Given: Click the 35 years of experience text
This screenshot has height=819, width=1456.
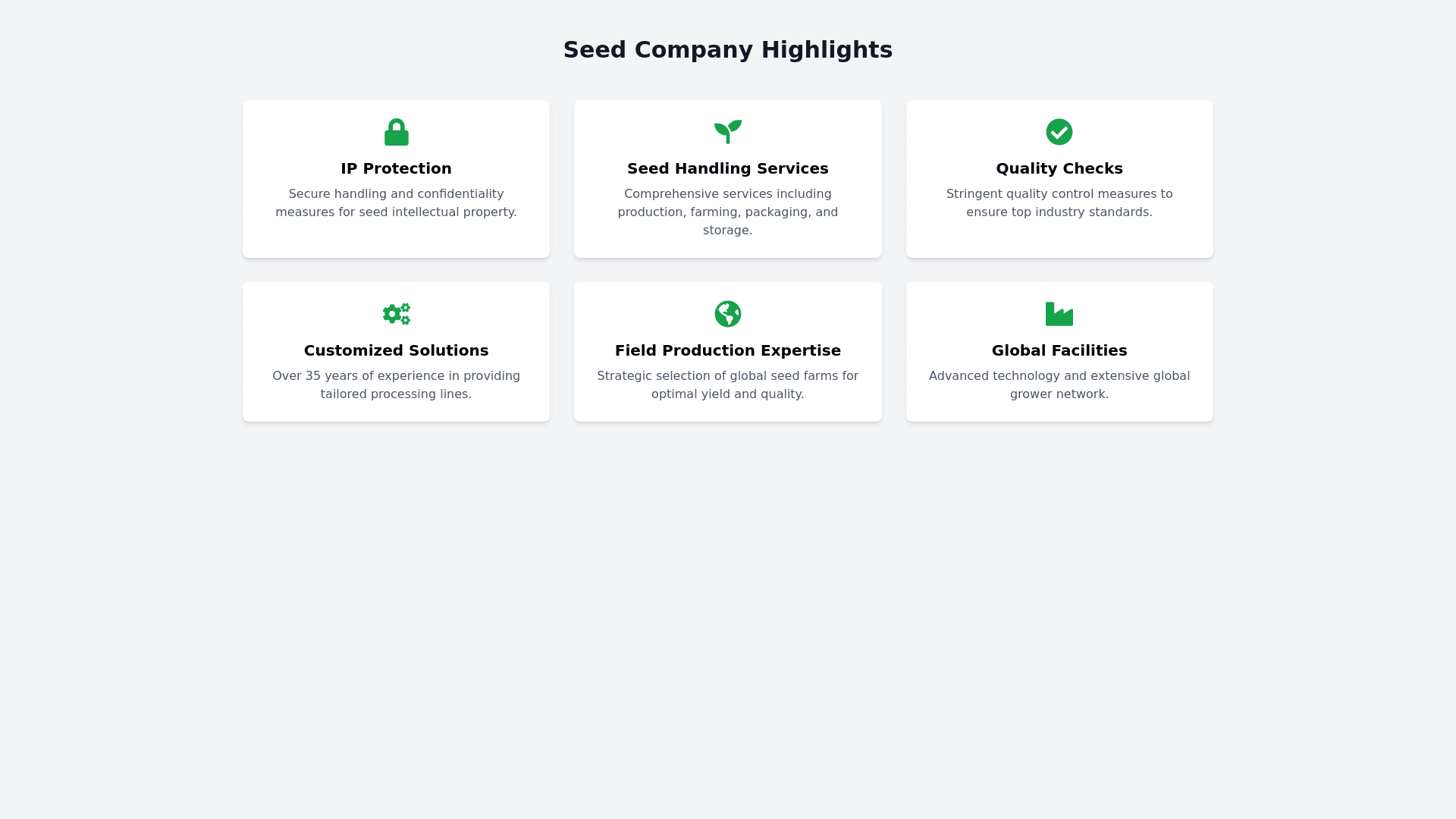Looking at the screenshot, I should click(396, 385).
